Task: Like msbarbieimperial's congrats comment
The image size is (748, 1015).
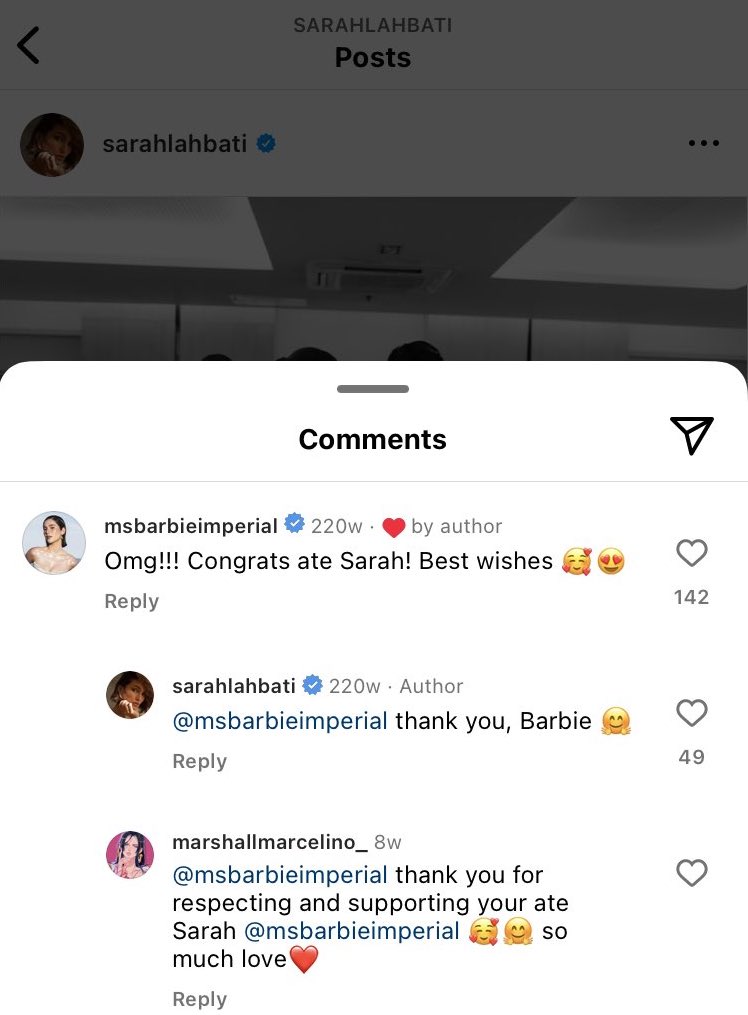Action: 692,553
